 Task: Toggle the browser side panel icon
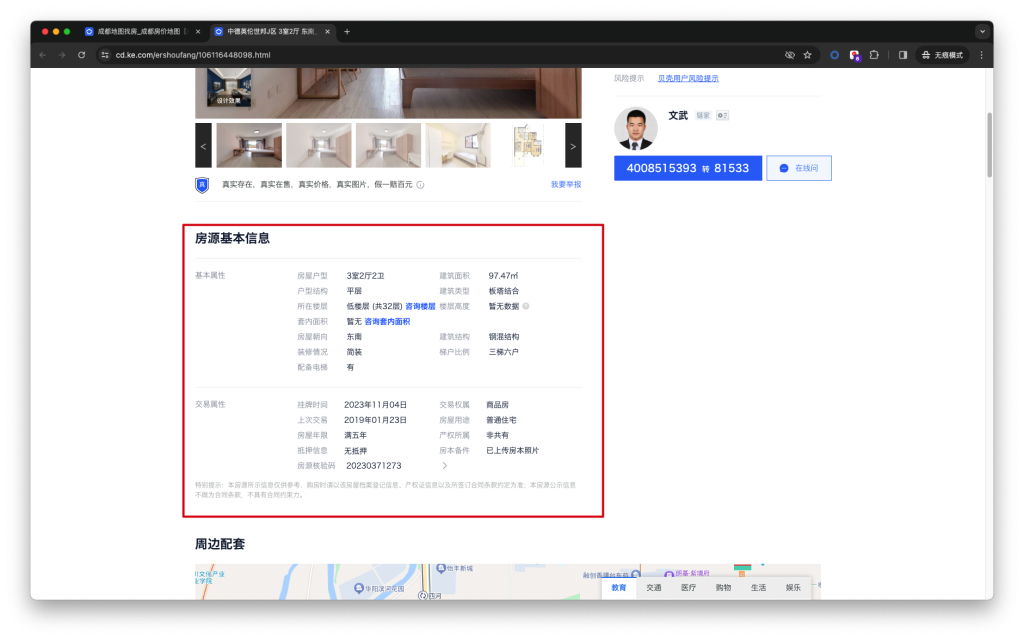tap(903, 55)
